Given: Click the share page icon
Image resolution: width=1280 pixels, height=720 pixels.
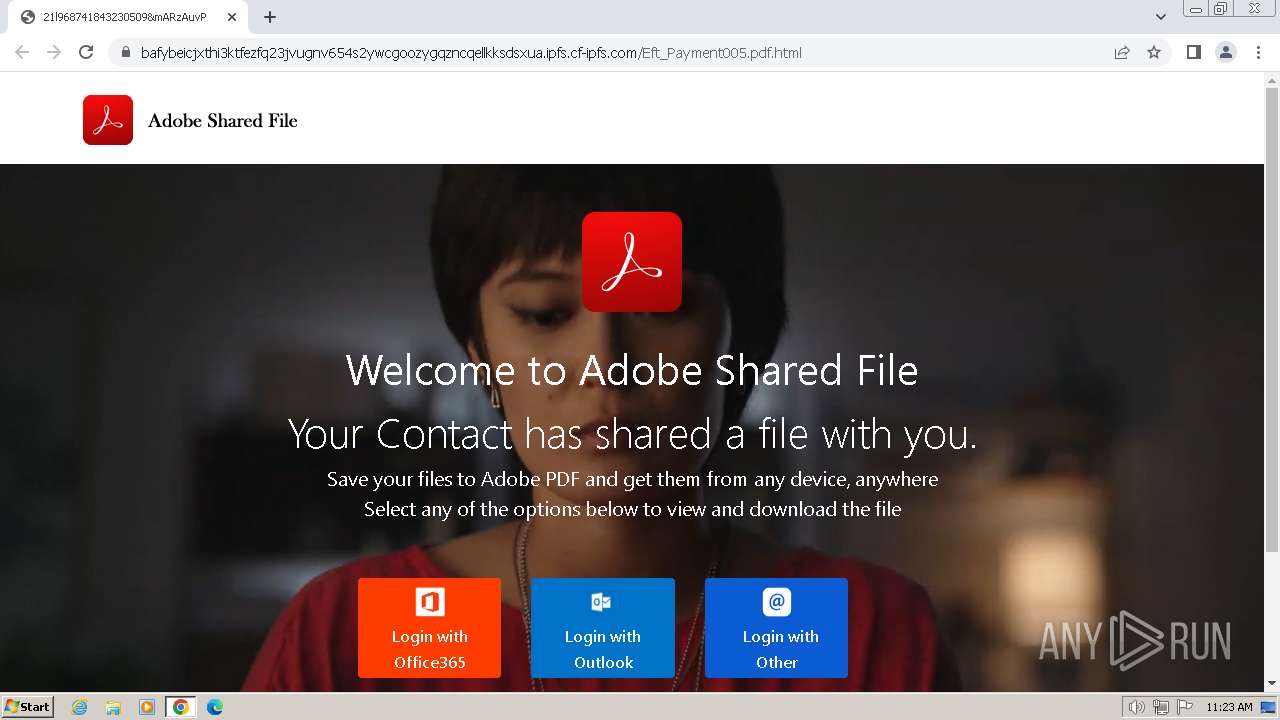Looking at the screenshot, I should (x=1122, y=52).
